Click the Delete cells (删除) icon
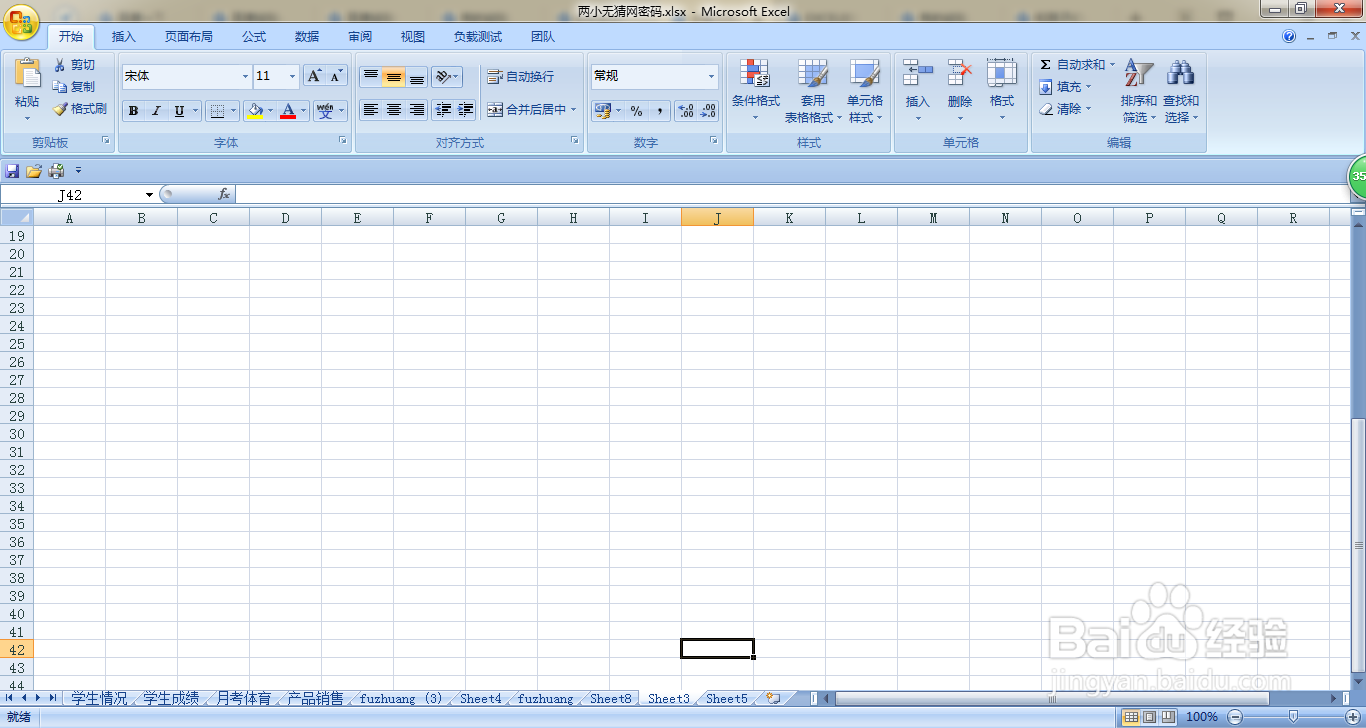The height and width of the screenshot is (728, 1366). (960, 74)
